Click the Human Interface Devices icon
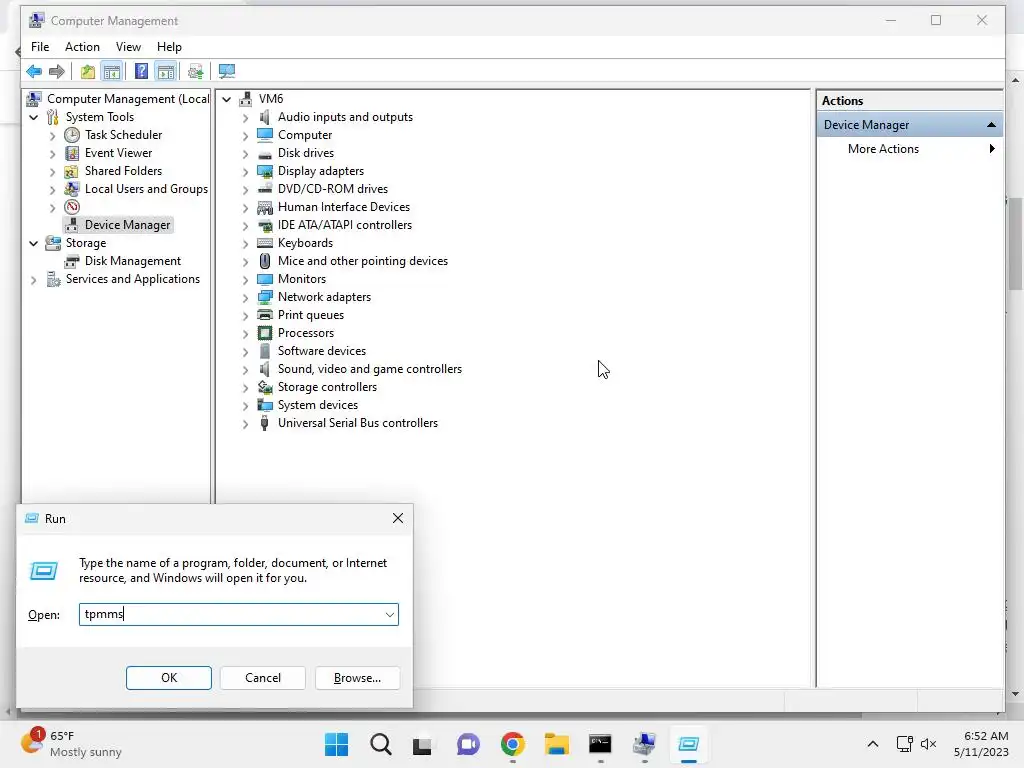1024x768 pixels. pyautogui.click(x=264, y=207)
